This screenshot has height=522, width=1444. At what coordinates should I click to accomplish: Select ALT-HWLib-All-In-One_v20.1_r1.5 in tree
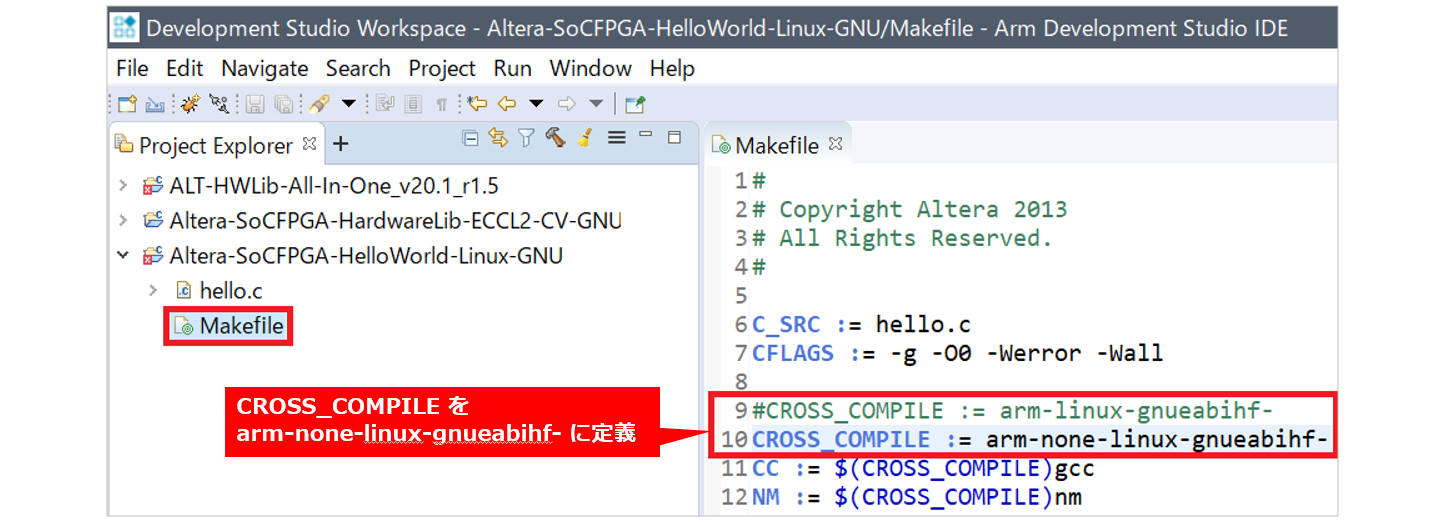click(x=334, y=186)
